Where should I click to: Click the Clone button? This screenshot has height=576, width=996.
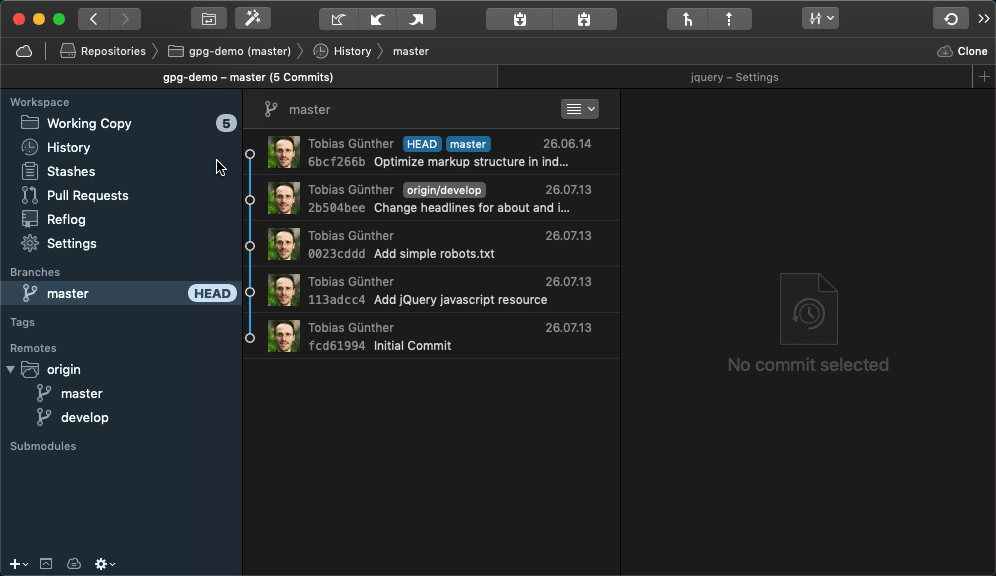tap(962, 51)
